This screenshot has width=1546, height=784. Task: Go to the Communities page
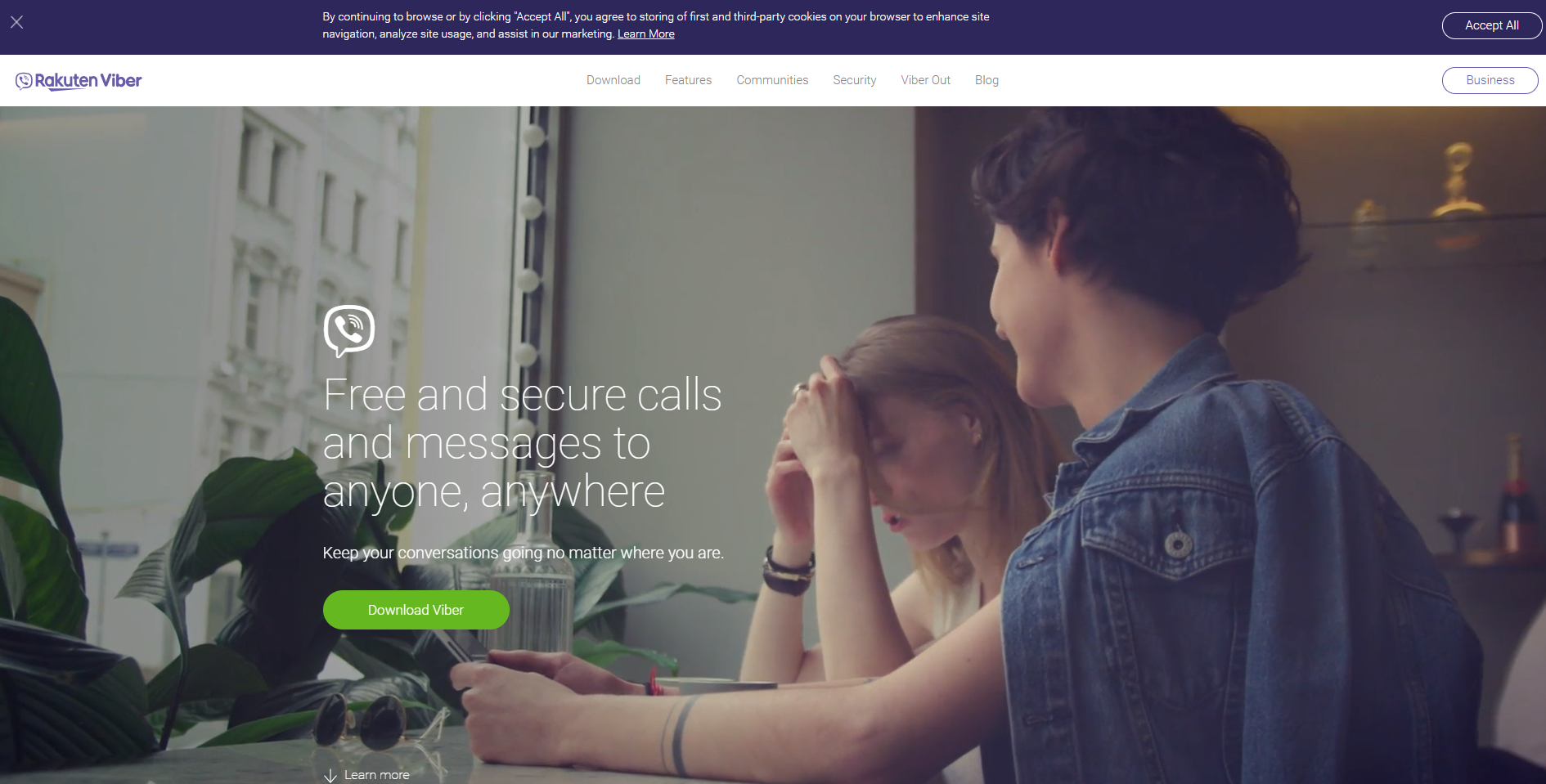772,80
